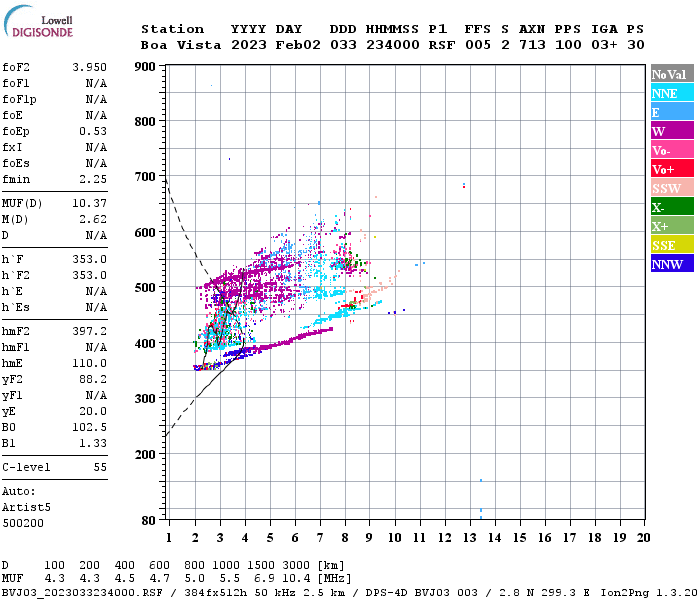The image size is (700, 600).
Task: Click the foF2 value 3.950
Action: coord(89,67)
